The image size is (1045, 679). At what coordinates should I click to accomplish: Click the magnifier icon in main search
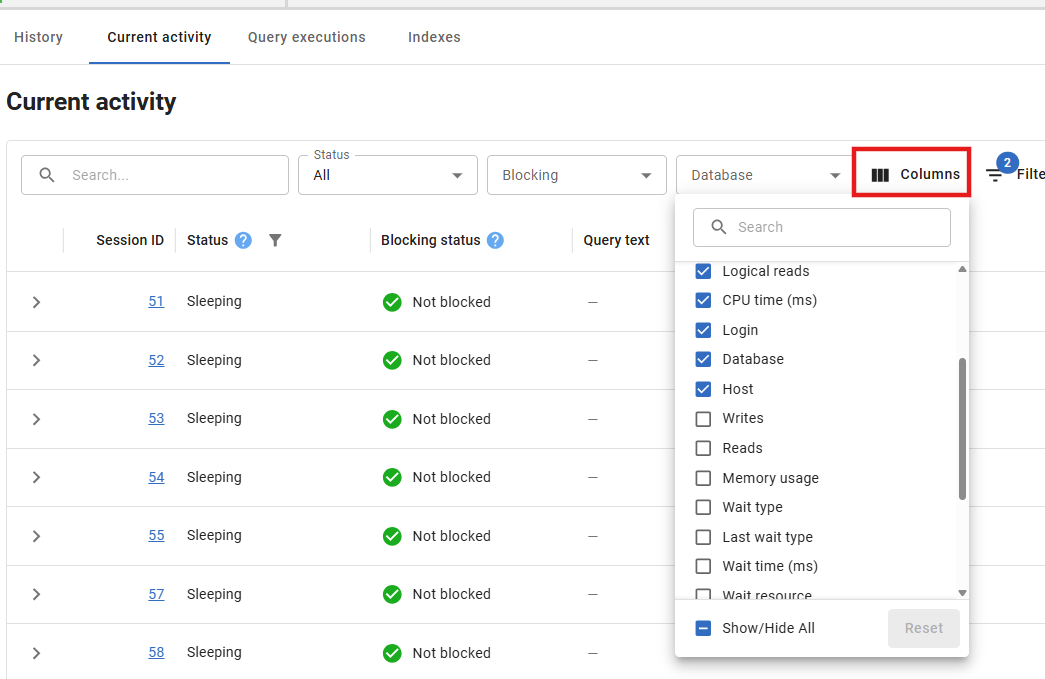coord(47,175)
